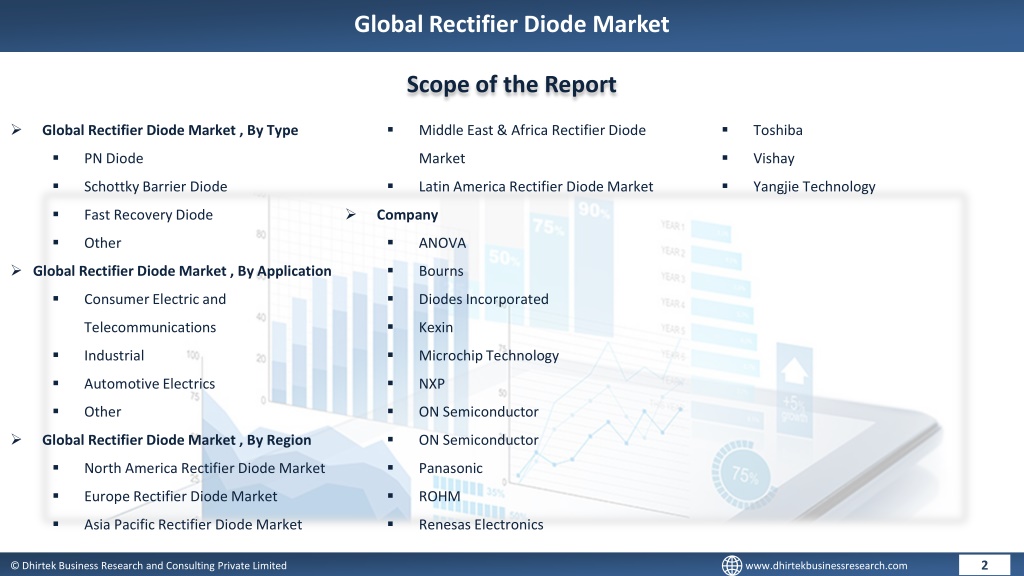Select 'ANOVA' company entry
The image size is (1024, 576).
click(442, 242)
